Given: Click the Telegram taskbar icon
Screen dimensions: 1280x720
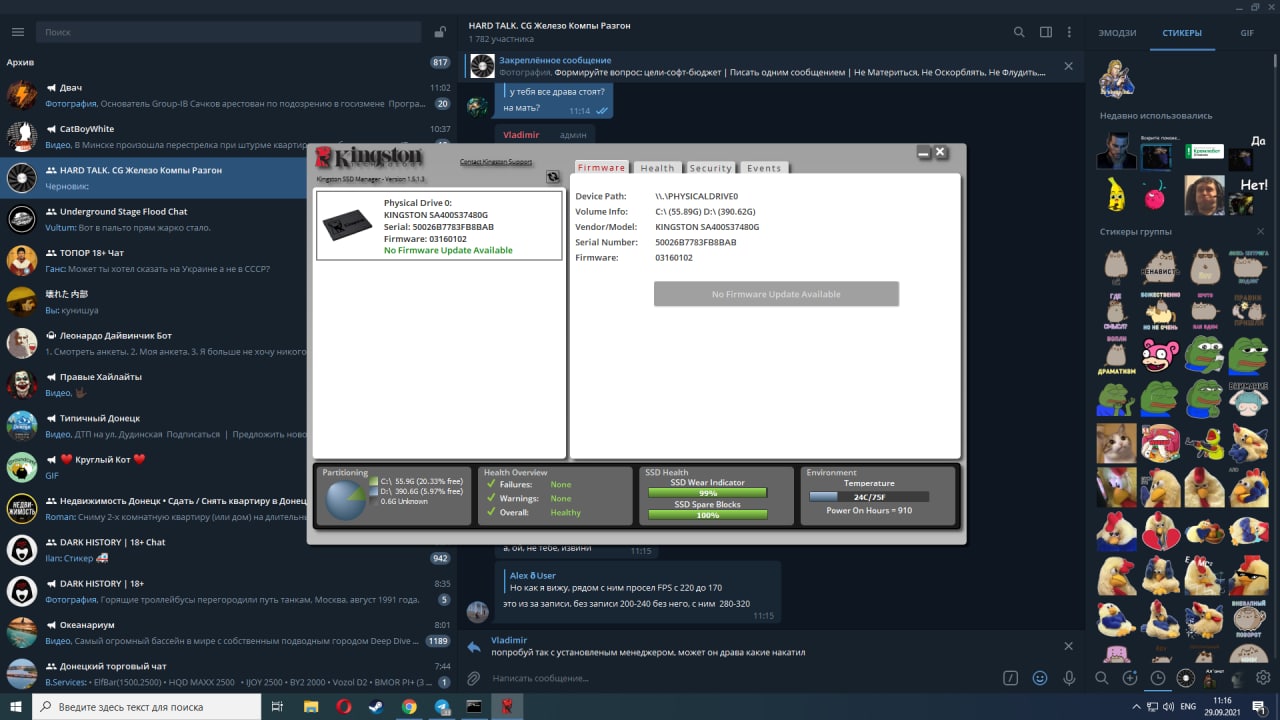Looking at the screenshot, I should point(442,706).
